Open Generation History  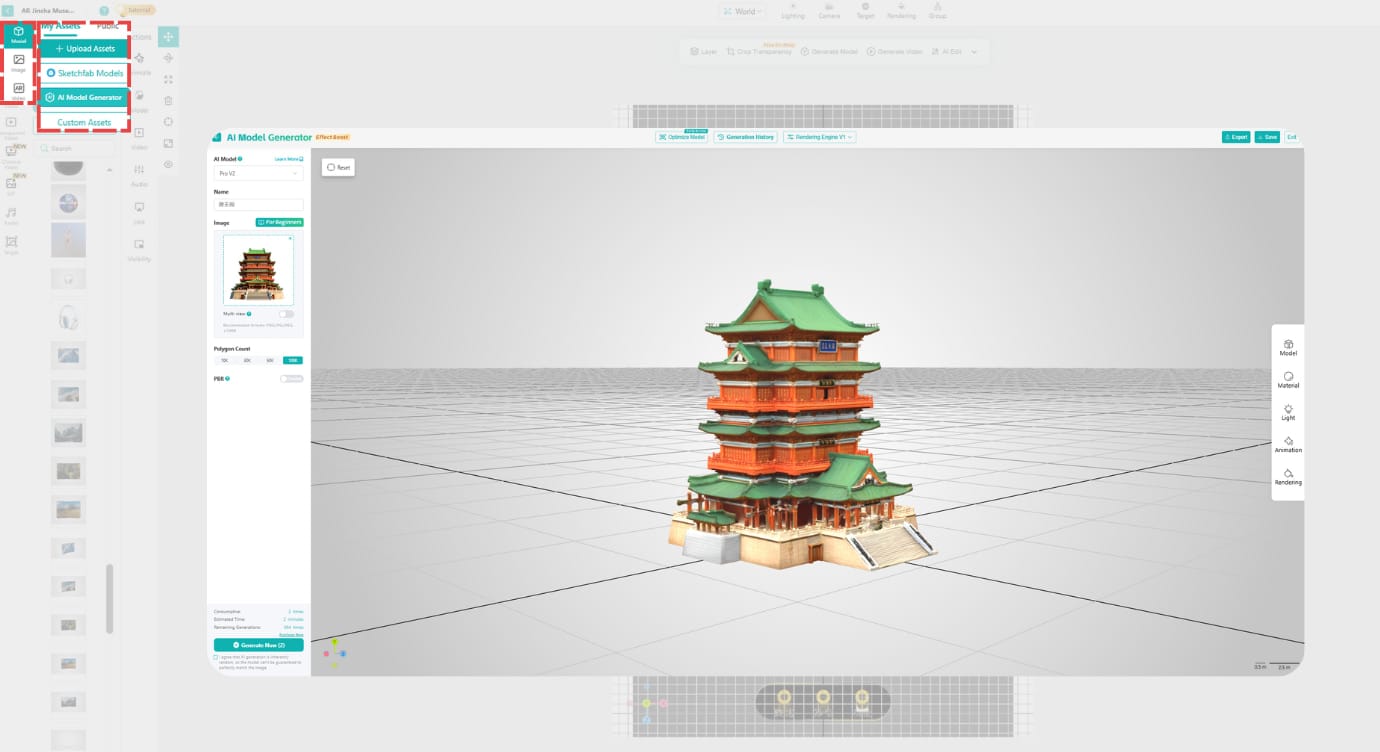tap(746, 137)
